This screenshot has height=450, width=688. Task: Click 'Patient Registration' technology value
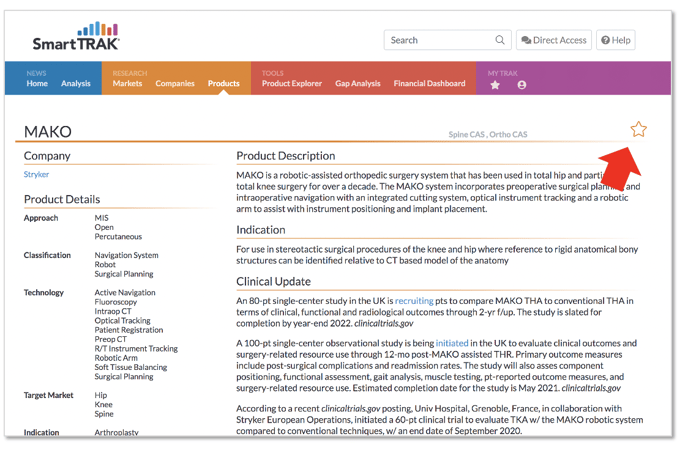[x=129, y=330]
